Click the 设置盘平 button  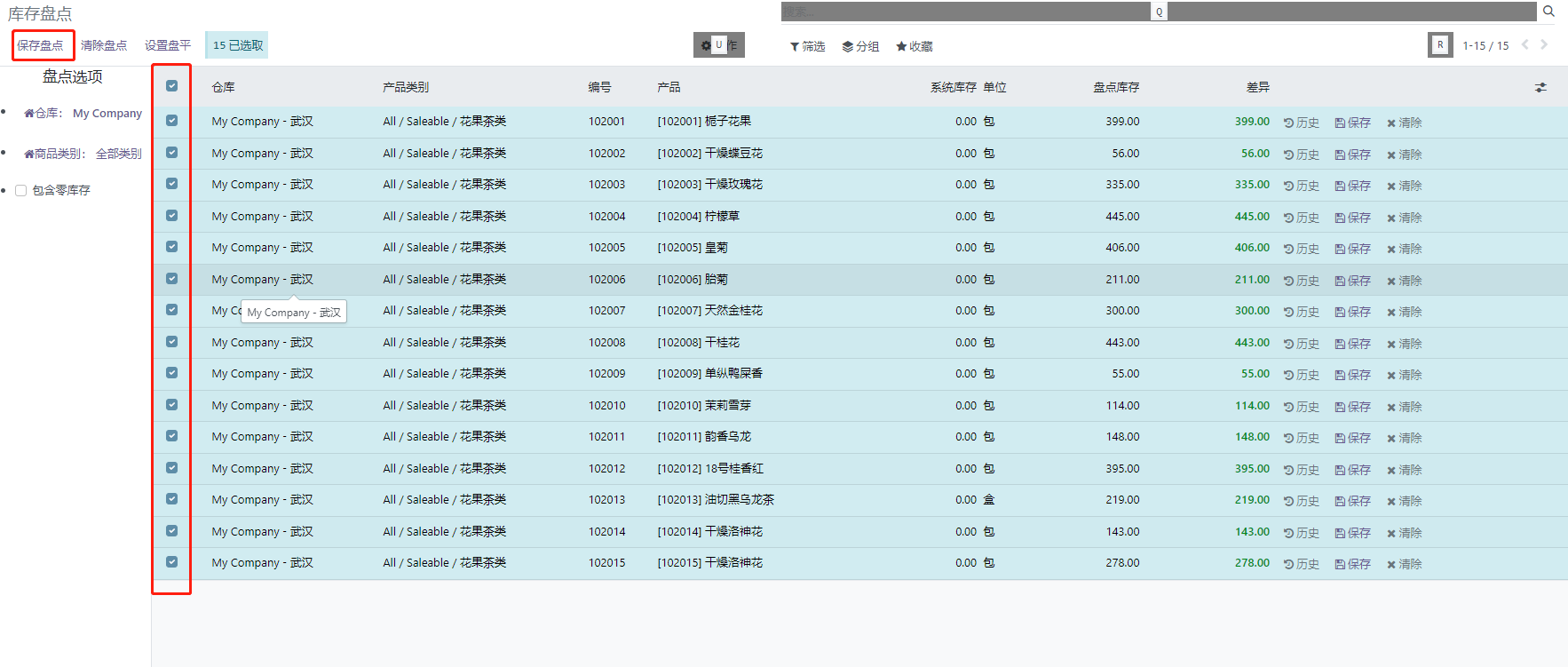168,45
